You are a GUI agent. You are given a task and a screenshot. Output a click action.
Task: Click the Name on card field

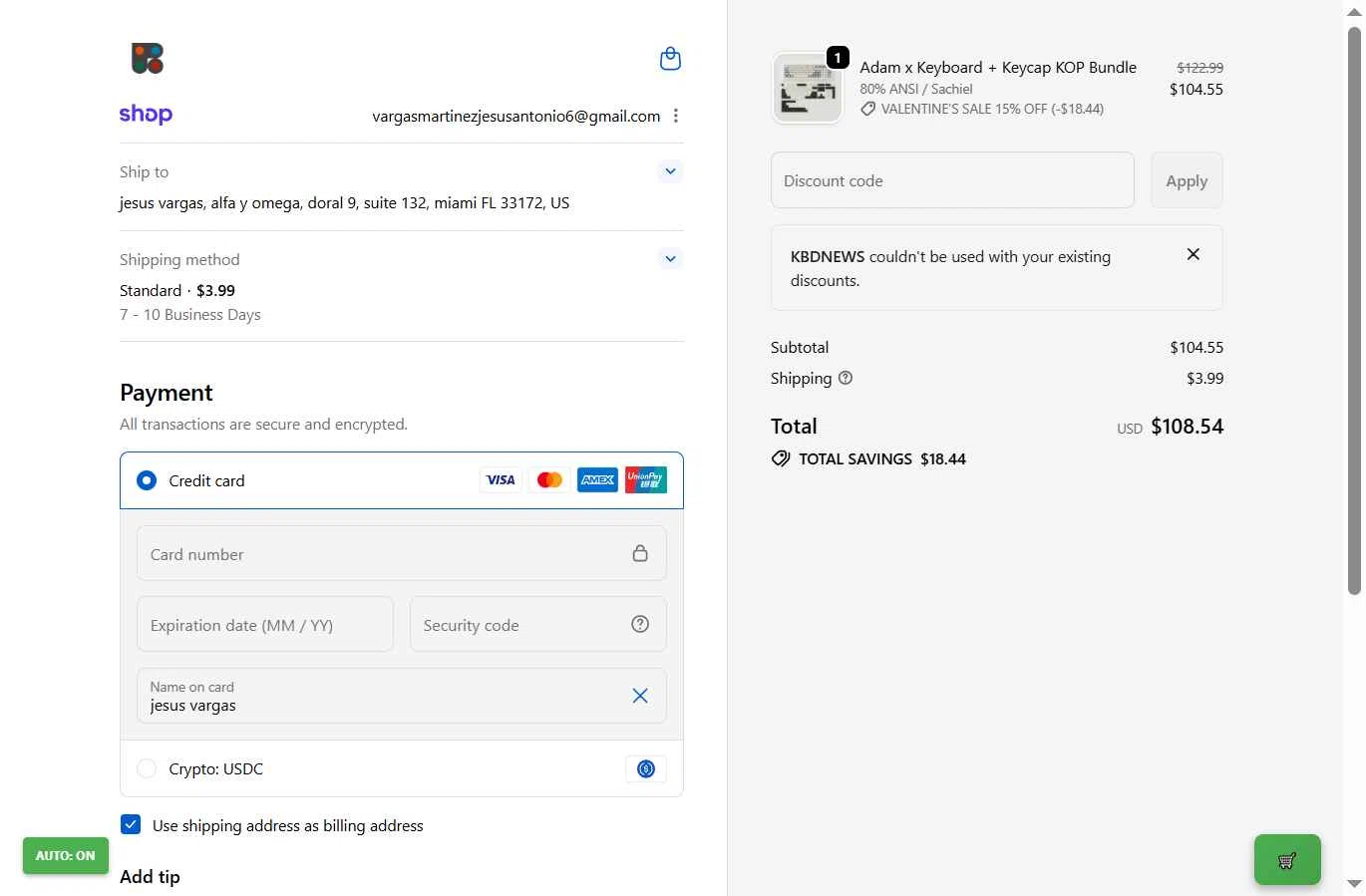402,696
